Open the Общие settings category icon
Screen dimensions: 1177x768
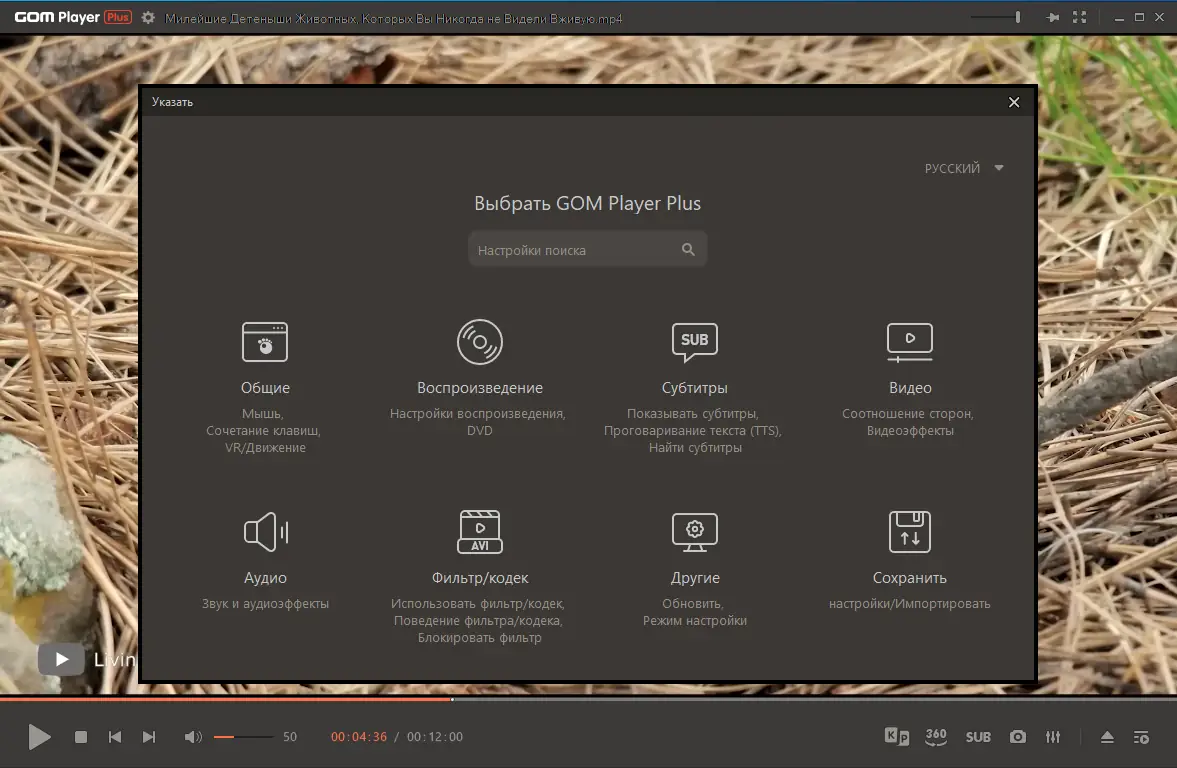(x=265, y=342)
